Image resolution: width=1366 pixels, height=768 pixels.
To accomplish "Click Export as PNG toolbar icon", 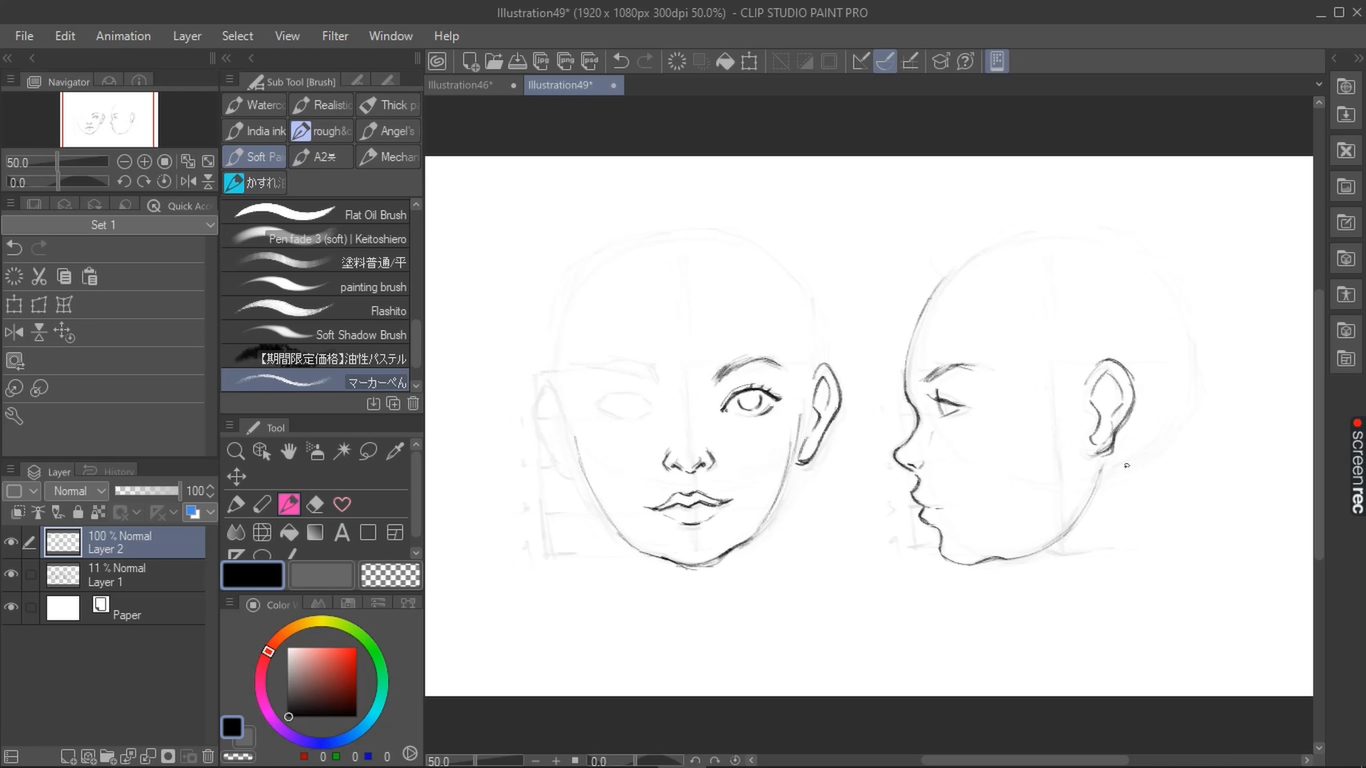I will [x=565, y=61].
